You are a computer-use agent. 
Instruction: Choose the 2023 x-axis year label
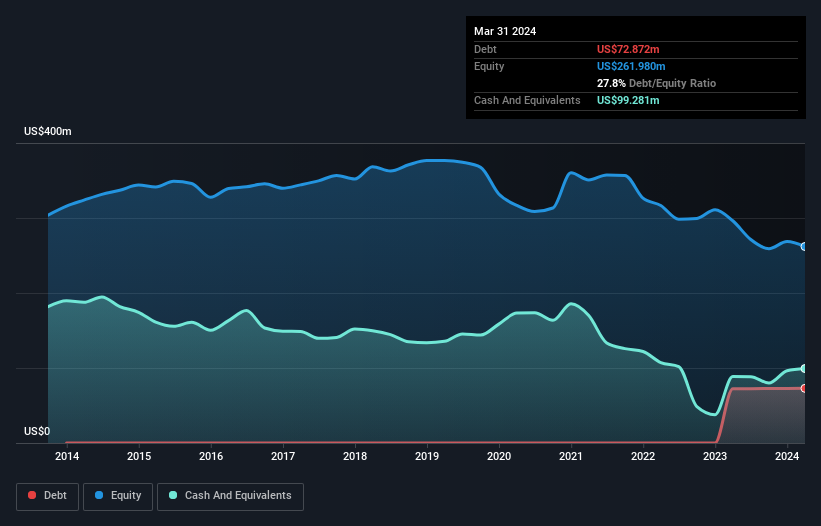(x=715, y=457)
